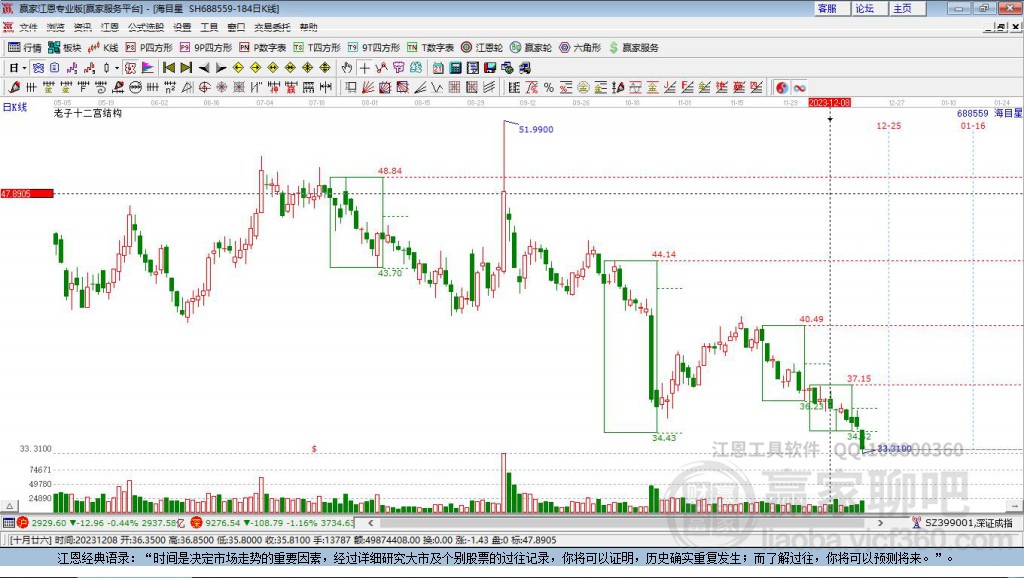Open the 帮助 menu

[x=308, y=27]
